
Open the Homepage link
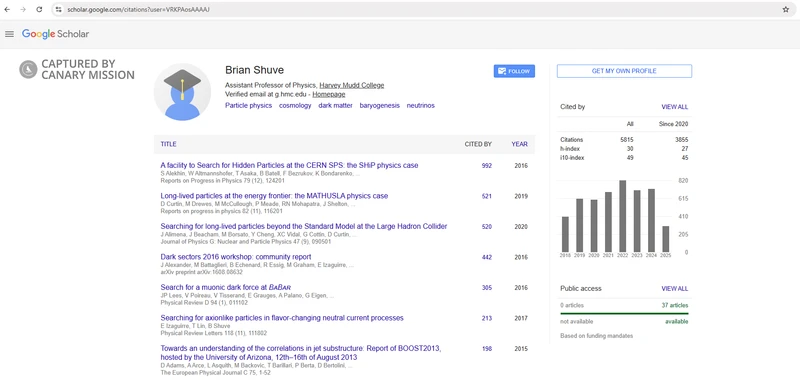[x=329, y=94]
